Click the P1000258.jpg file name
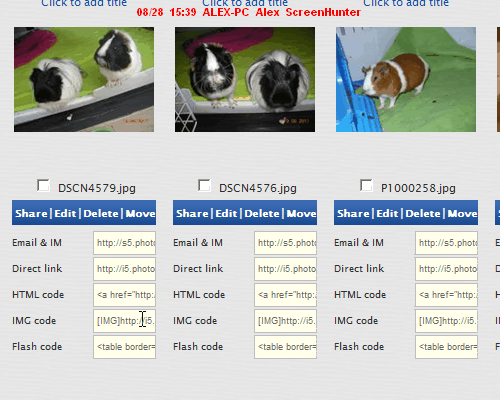 pyautogui.click(x=418, y=188)
